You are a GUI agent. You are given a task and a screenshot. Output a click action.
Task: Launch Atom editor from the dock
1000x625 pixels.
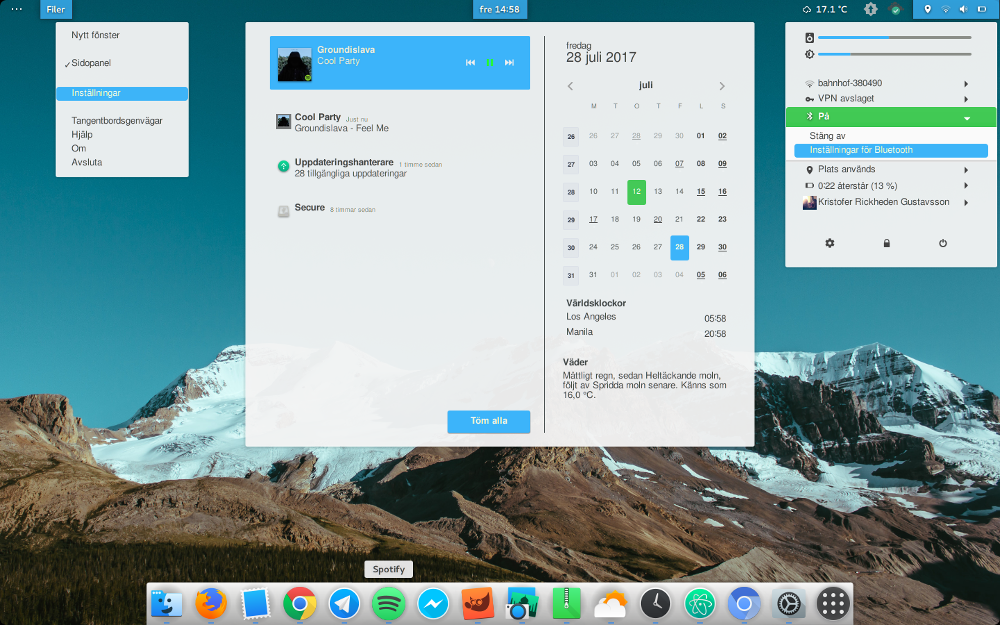(x=700, y=603)
